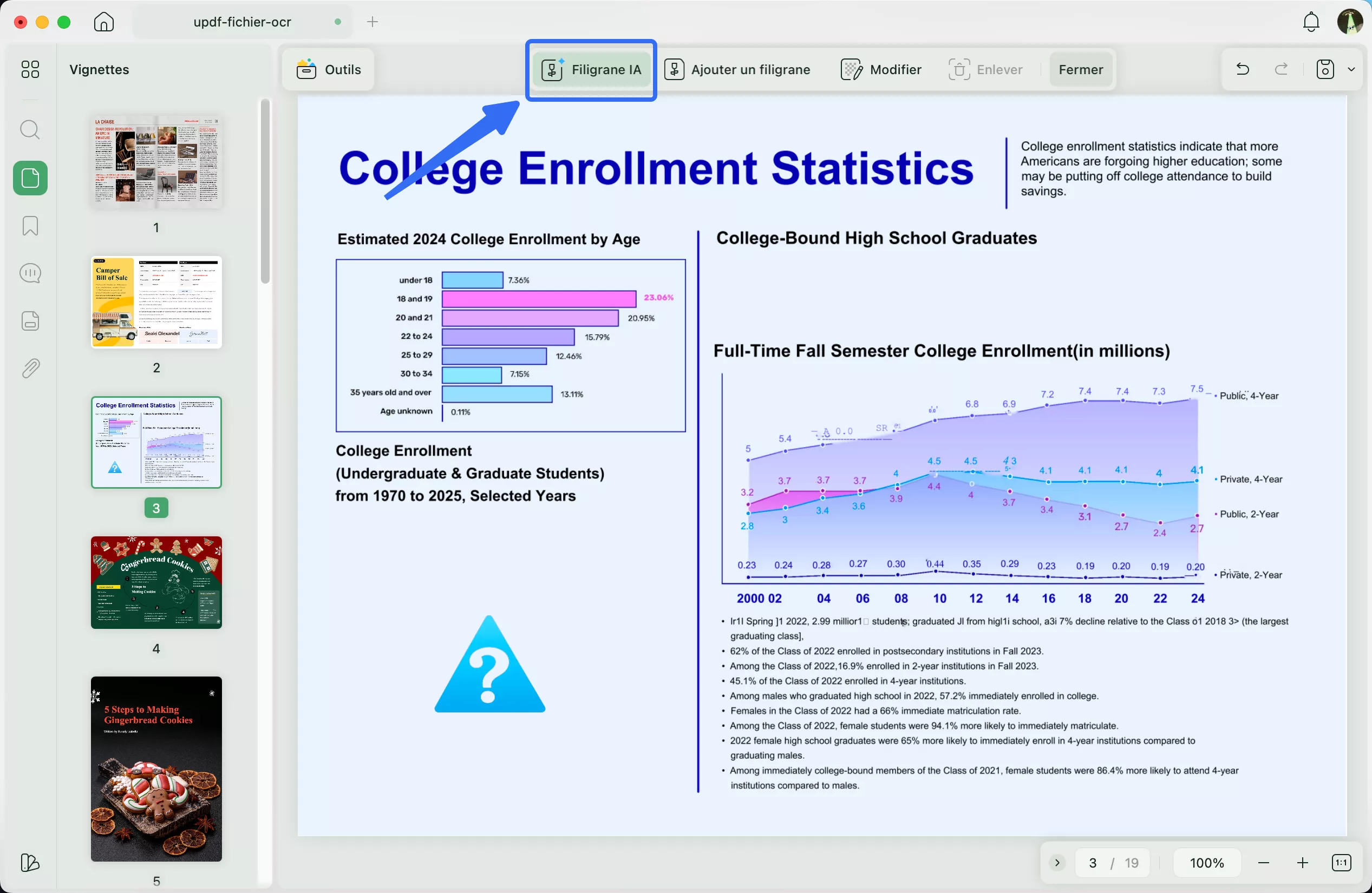The height and width of the screenshot is (893, 1372).
Task: Open the Outils button
Action: click(329, 70)
